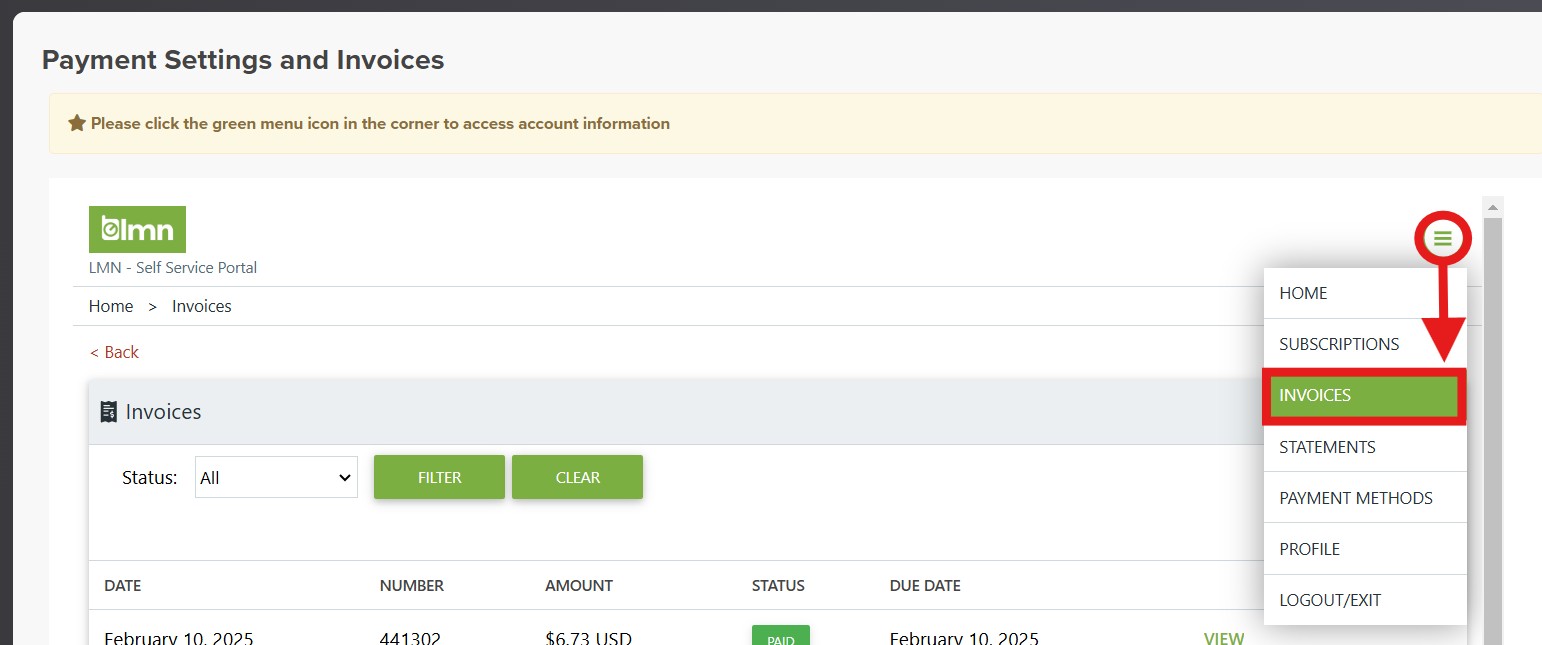Navigate to Home breadcrumb
The width and height of the screenshot is (1542, 645).
coord(111,306)
